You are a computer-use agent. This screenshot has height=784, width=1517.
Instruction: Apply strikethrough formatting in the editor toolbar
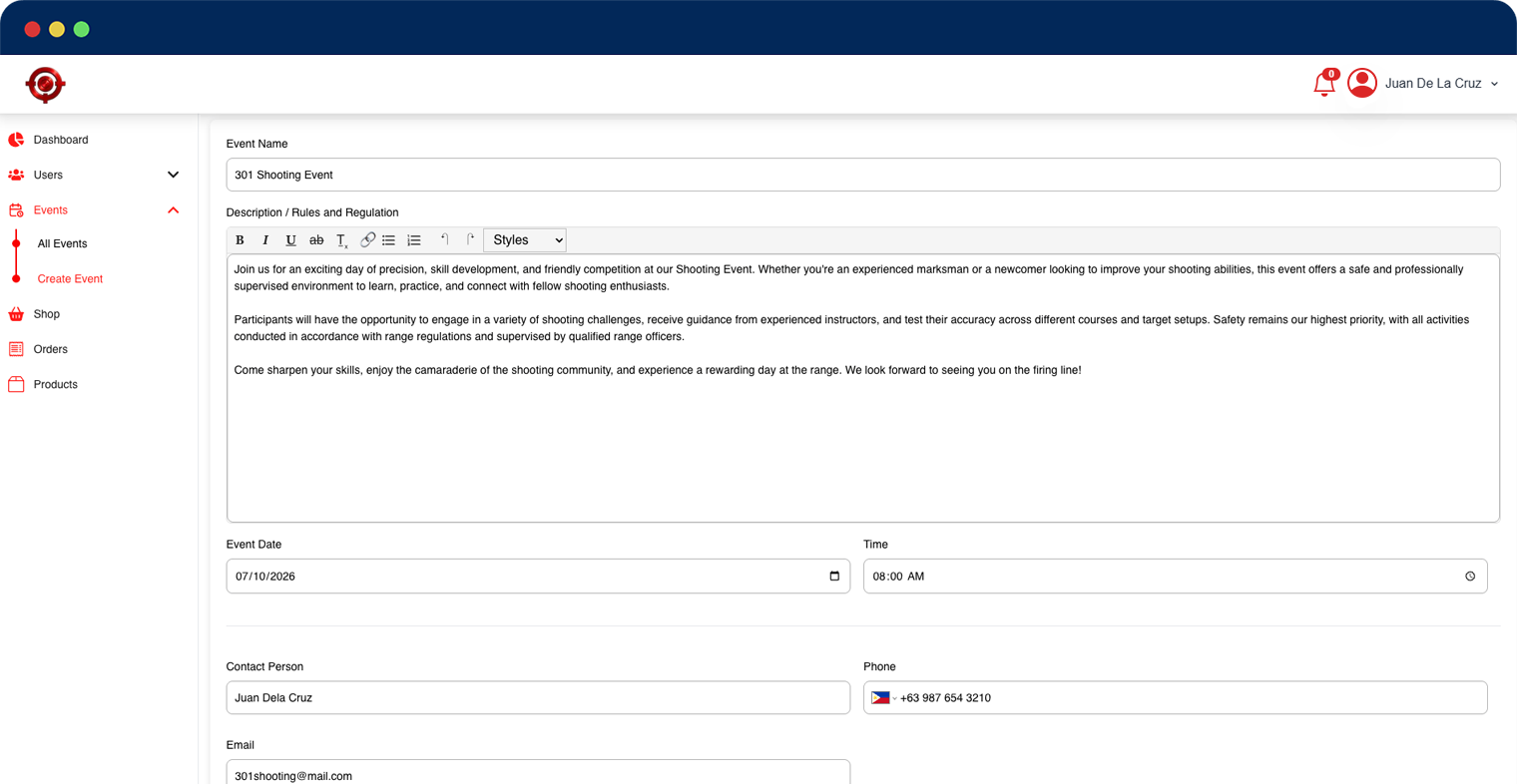316,240
